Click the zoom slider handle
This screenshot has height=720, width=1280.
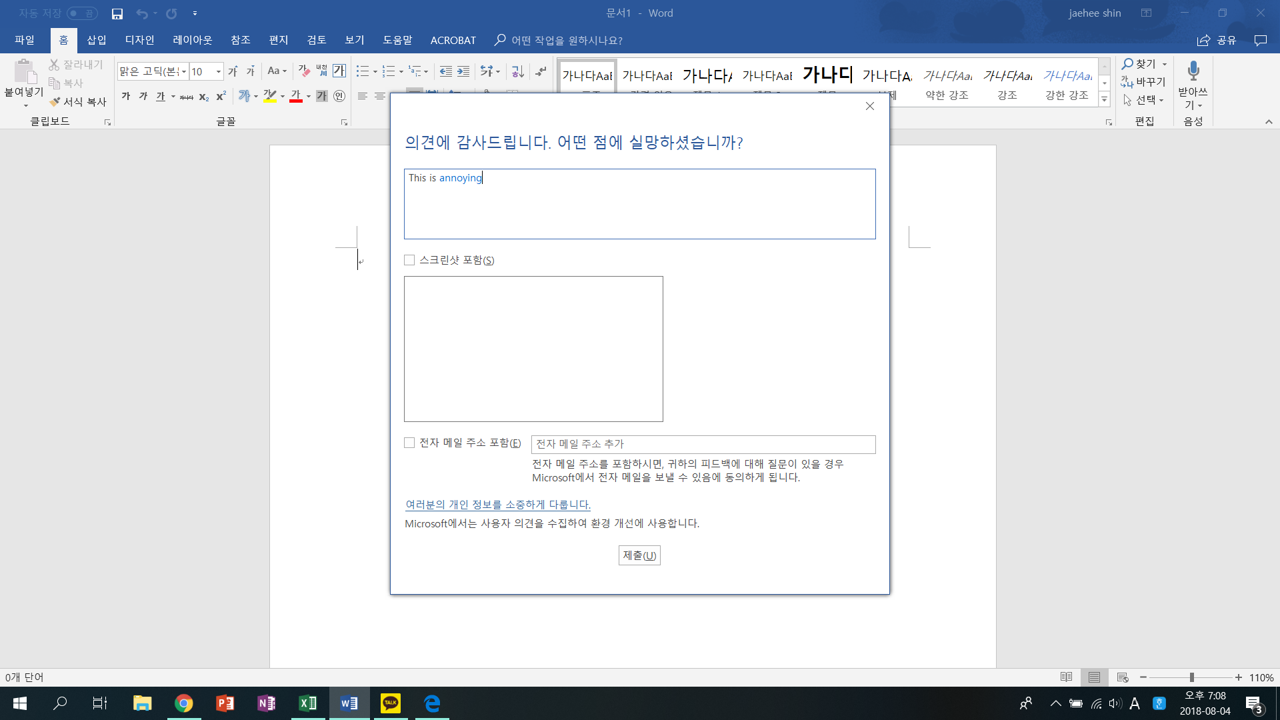[x=1192, y=678]
